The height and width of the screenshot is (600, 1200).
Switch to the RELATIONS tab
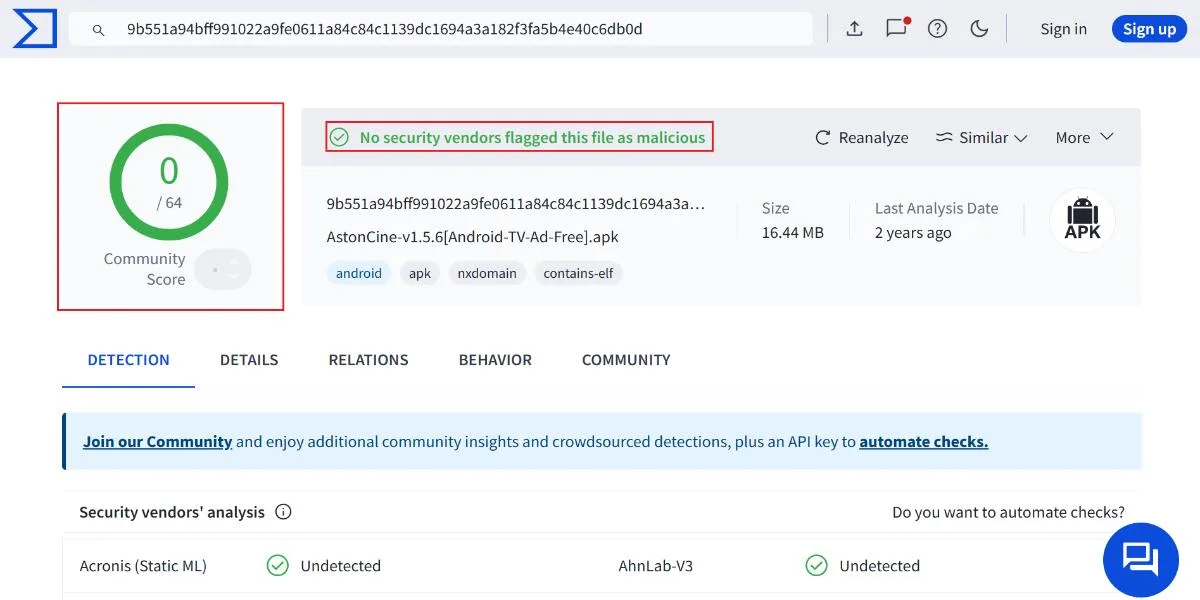[369, 360]
